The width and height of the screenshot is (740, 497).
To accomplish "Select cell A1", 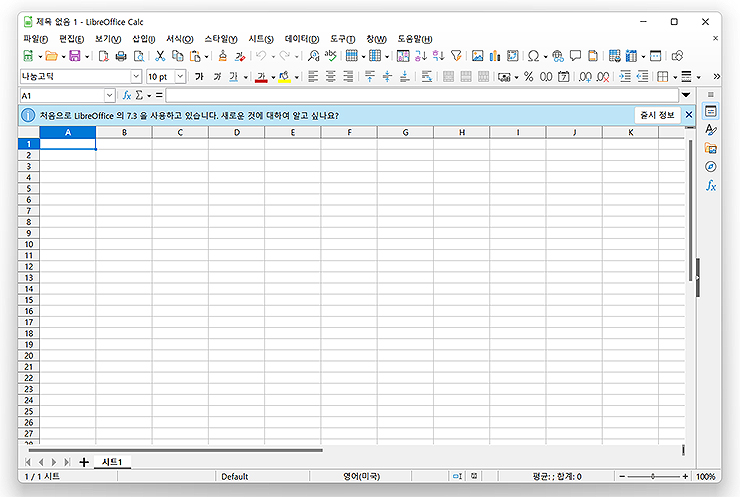I will click(x=67, y=143).
